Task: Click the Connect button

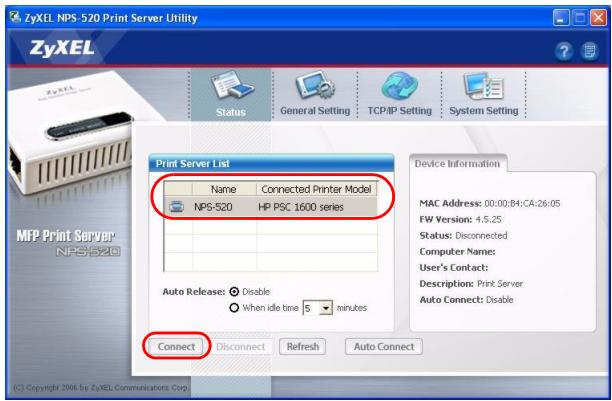Action: pos(176,347)
